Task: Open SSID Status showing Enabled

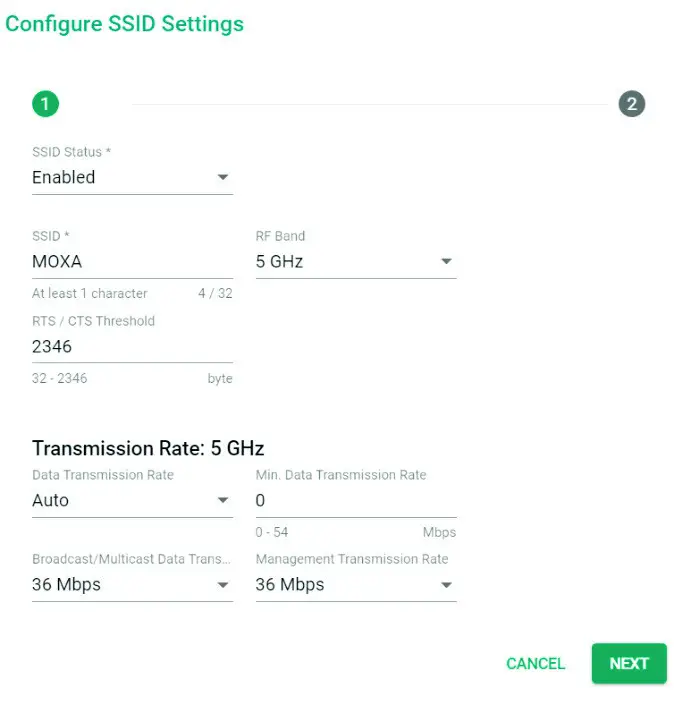Action: click(x=120, y=178)
